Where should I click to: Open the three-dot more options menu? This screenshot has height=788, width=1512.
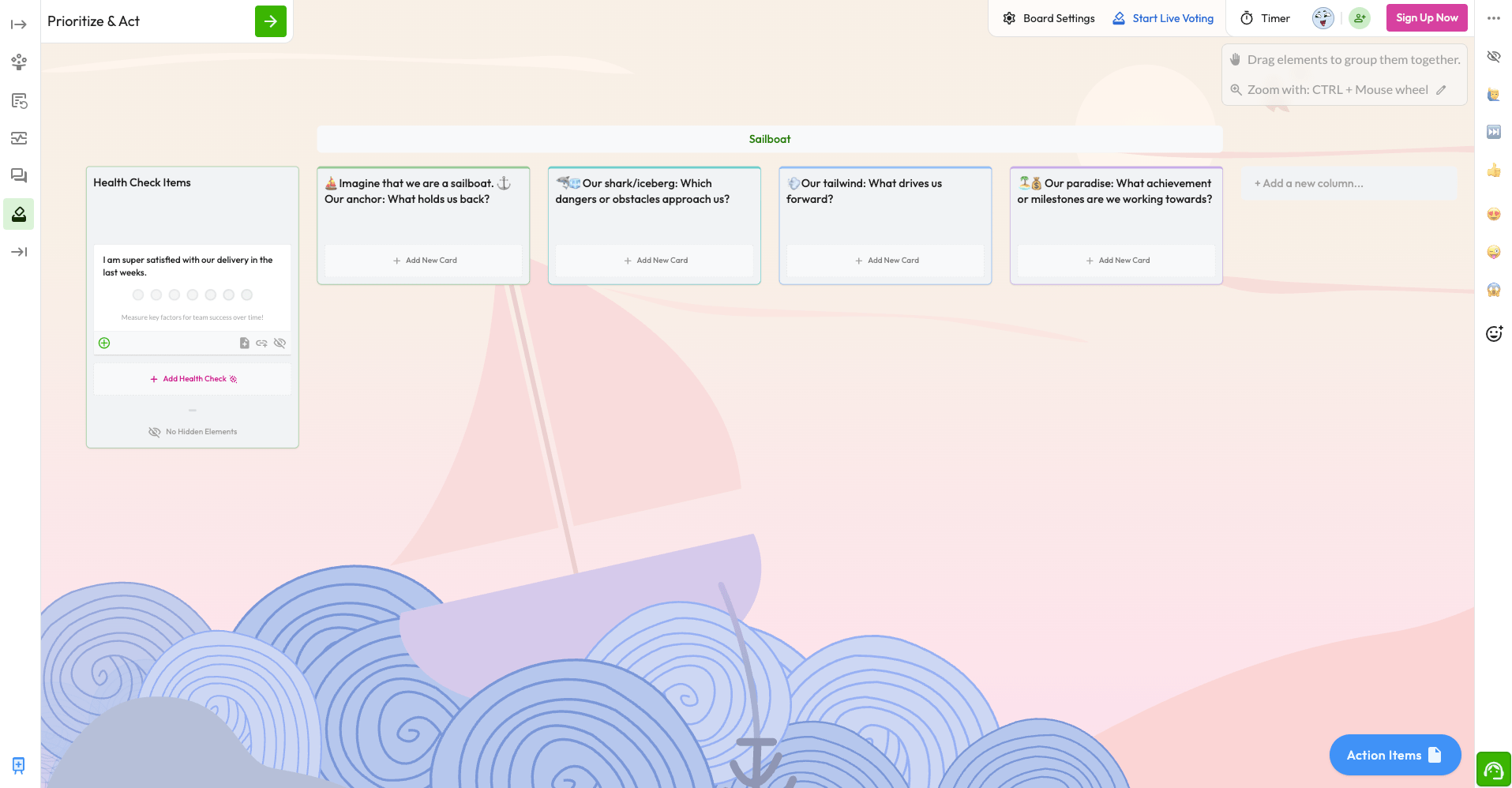coord(1494,18)
